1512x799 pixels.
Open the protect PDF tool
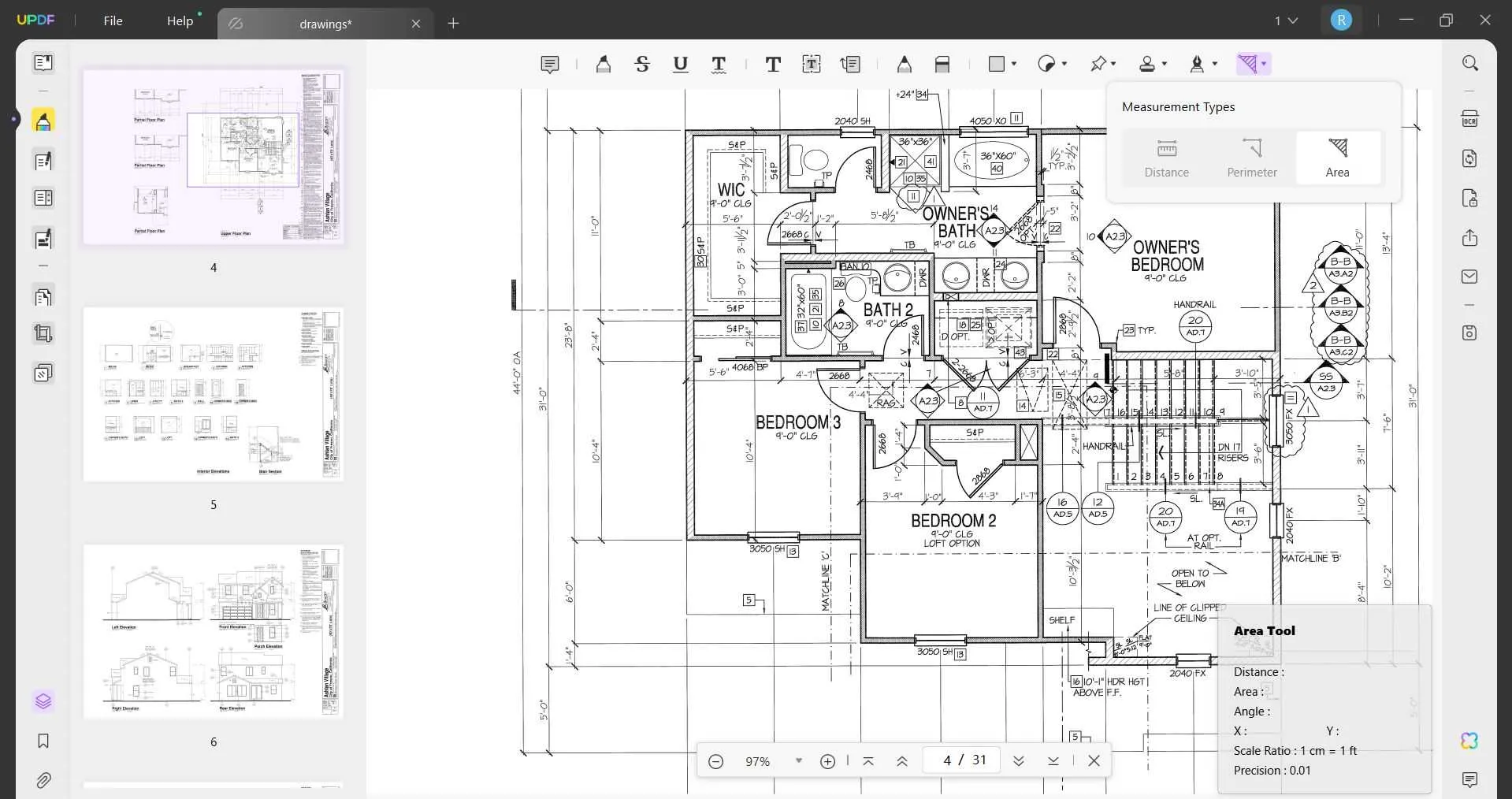[1469, 198]
